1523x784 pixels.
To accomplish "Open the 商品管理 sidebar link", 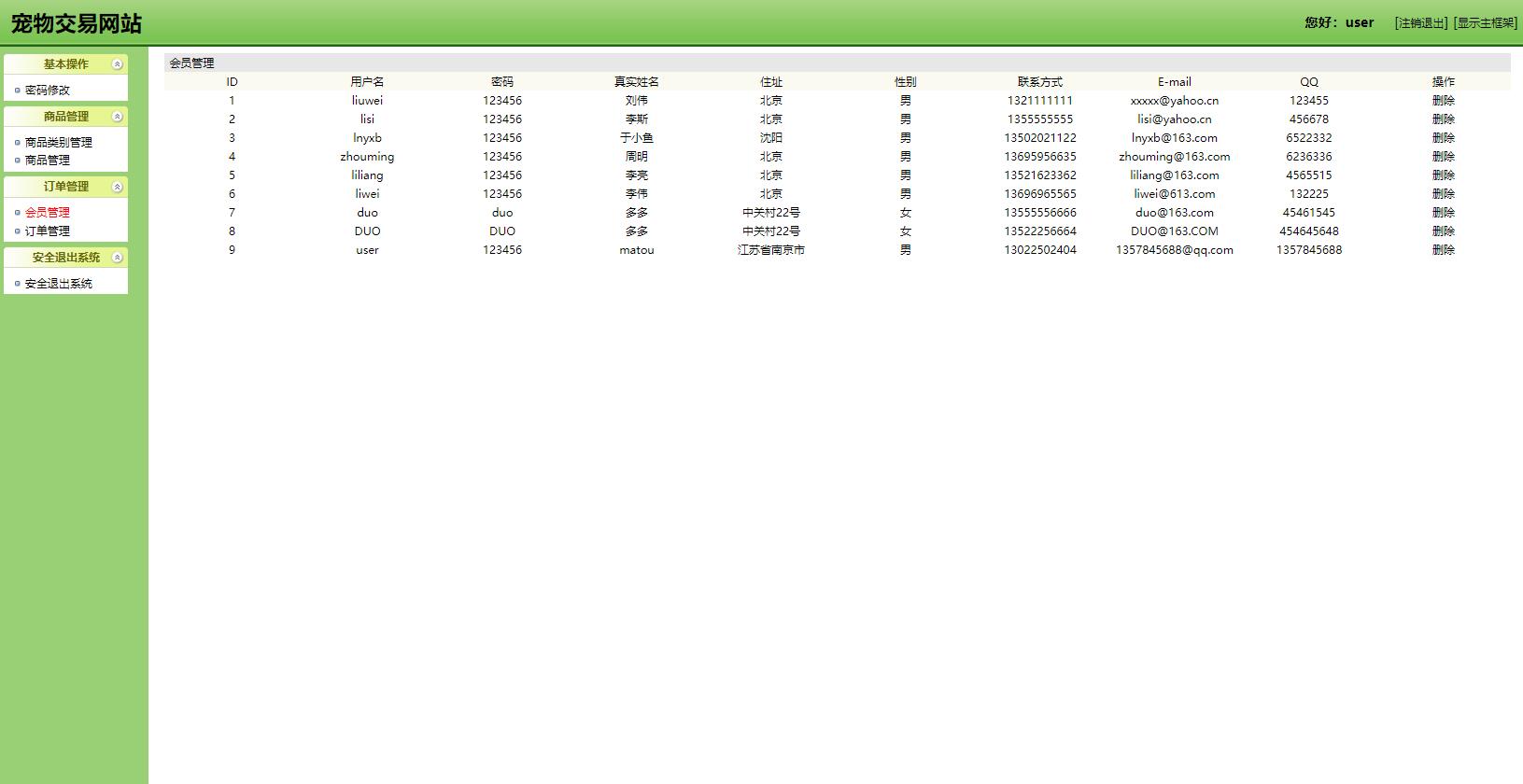I will (x=47, y=161).
